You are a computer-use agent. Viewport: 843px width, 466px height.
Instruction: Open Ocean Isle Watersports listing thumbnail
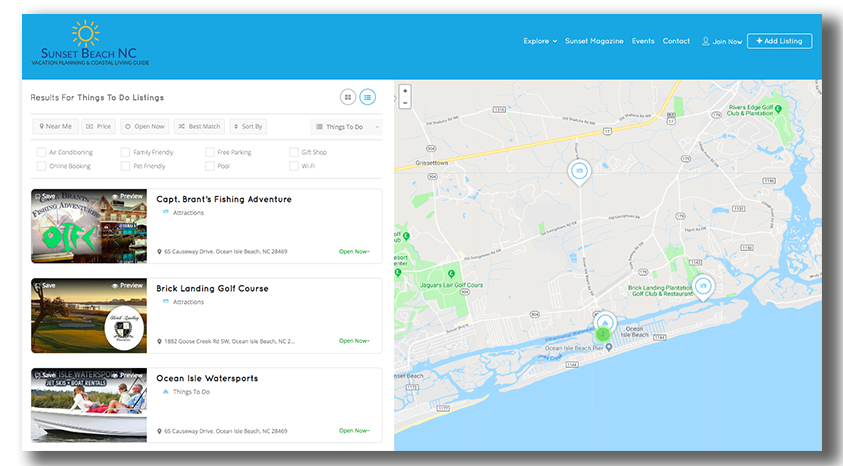point(89,405)
